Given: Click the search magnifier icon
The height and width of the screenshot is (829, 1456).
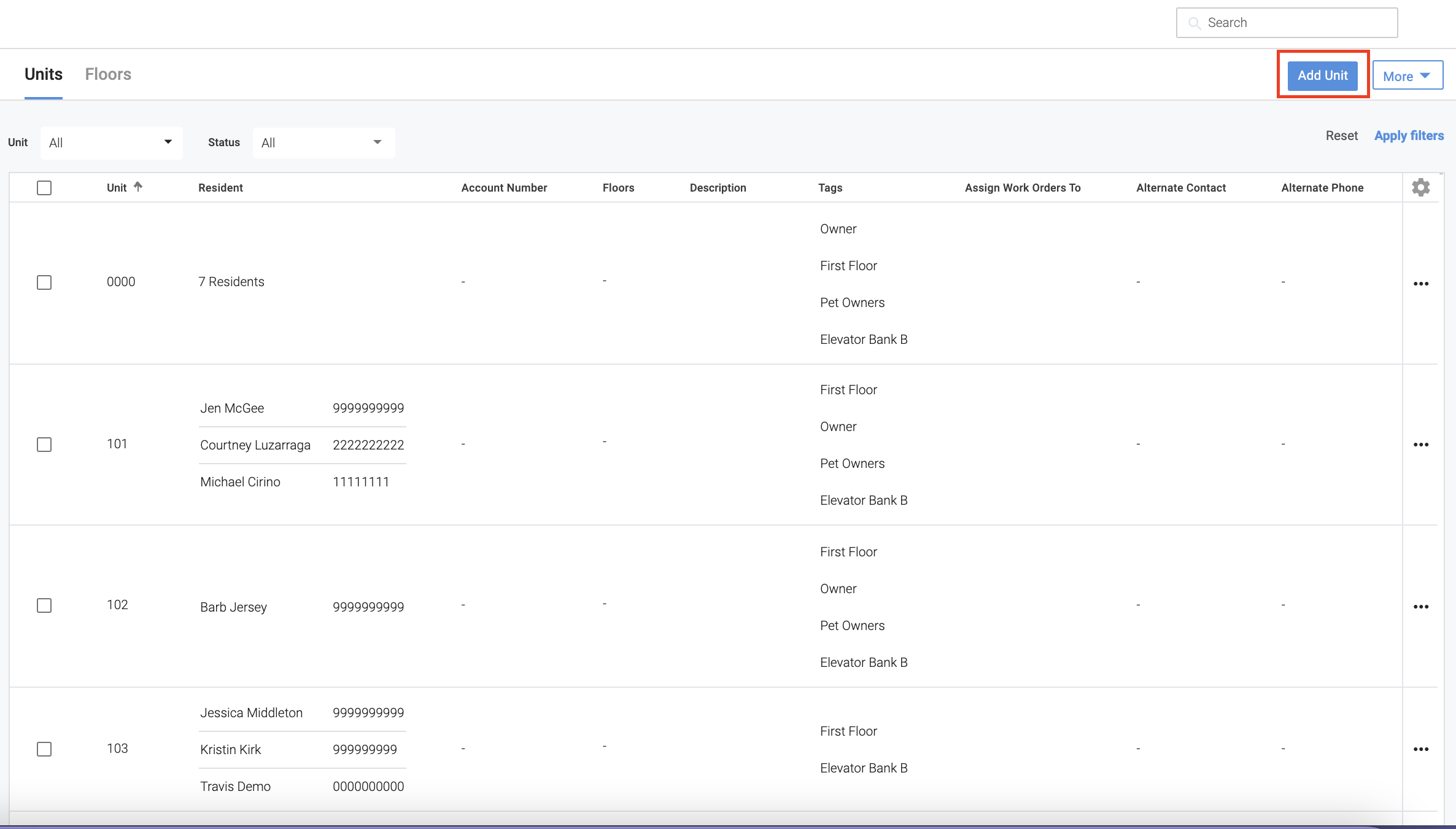Looking at the screenshot, I should point(1194,23).
